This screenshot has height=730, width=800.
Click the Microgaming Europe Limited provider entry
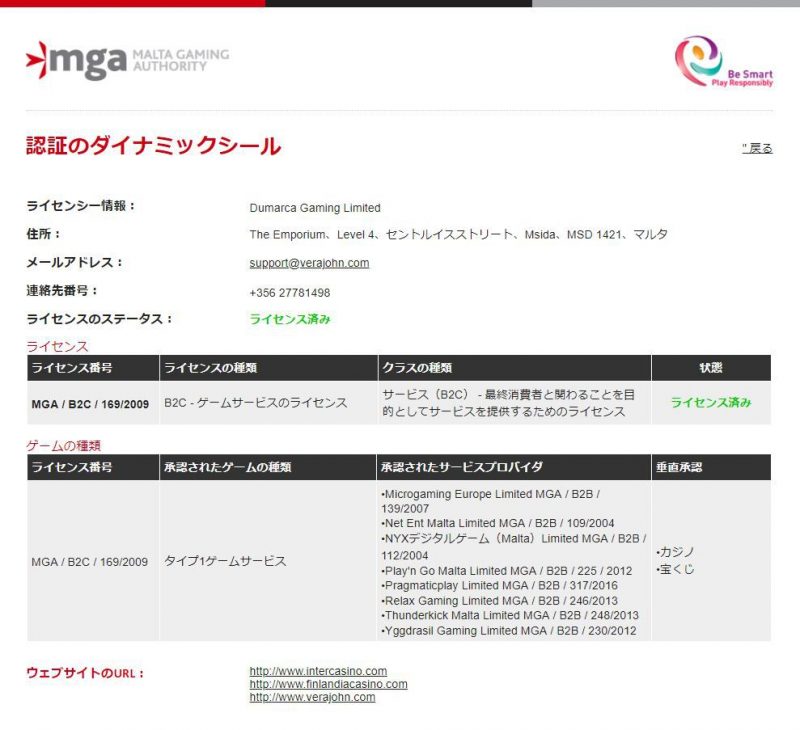click(490, 501)
